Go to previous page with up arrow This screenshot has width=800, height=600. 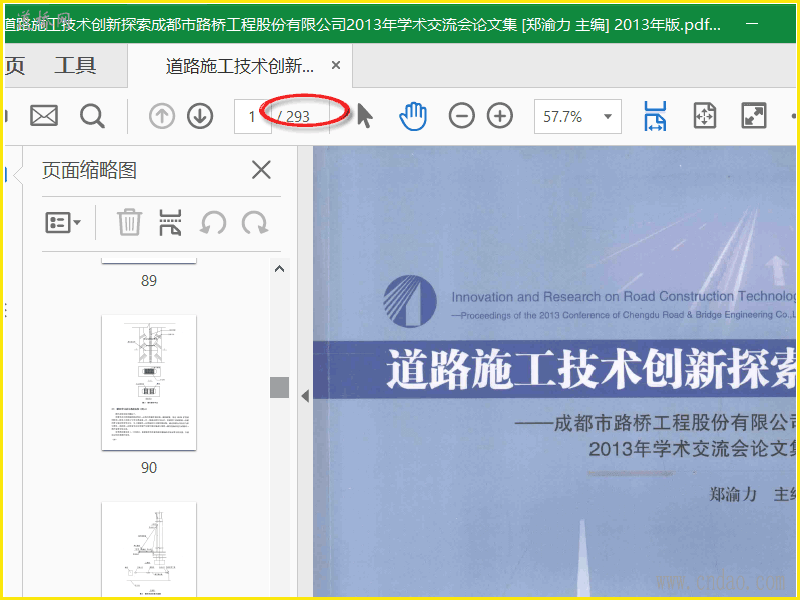[162, 116]
